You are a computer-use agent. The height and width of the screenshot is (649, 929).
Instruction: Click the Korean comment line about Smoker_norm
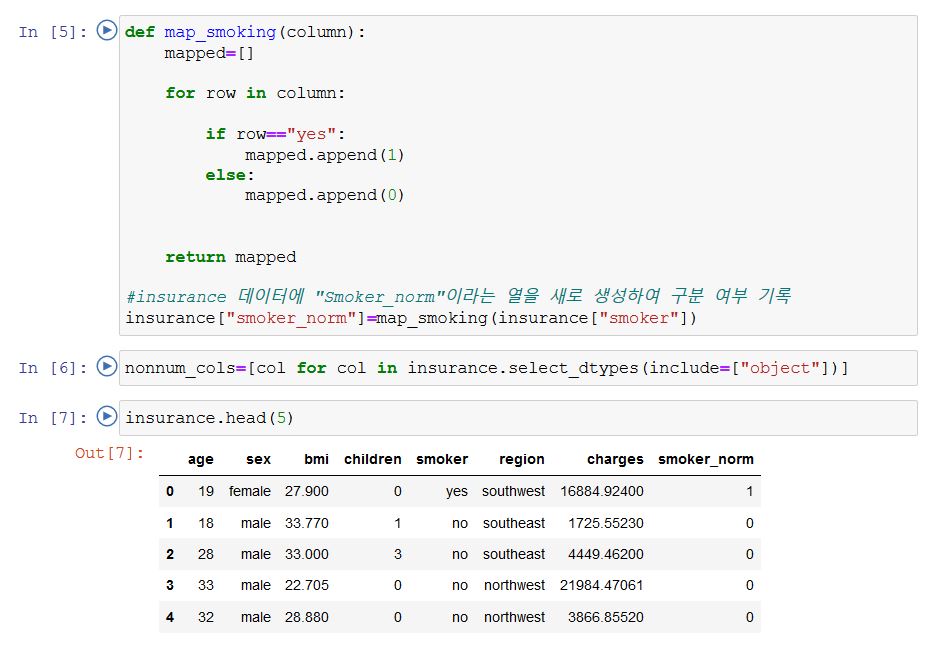458,296
